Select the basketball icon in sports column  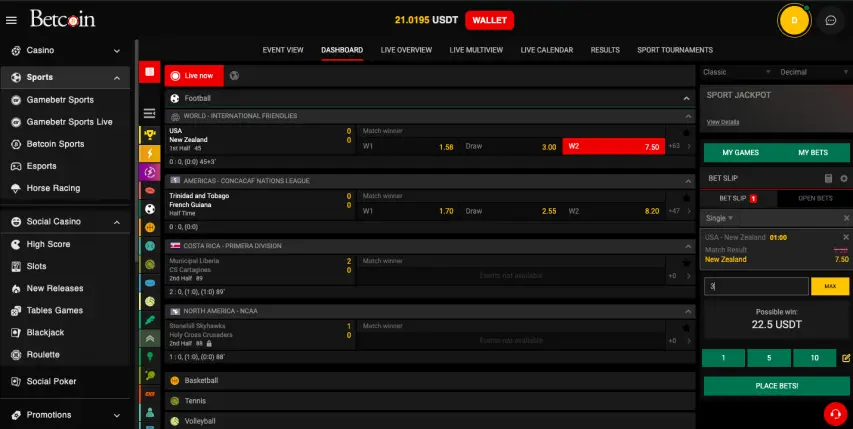150,227
